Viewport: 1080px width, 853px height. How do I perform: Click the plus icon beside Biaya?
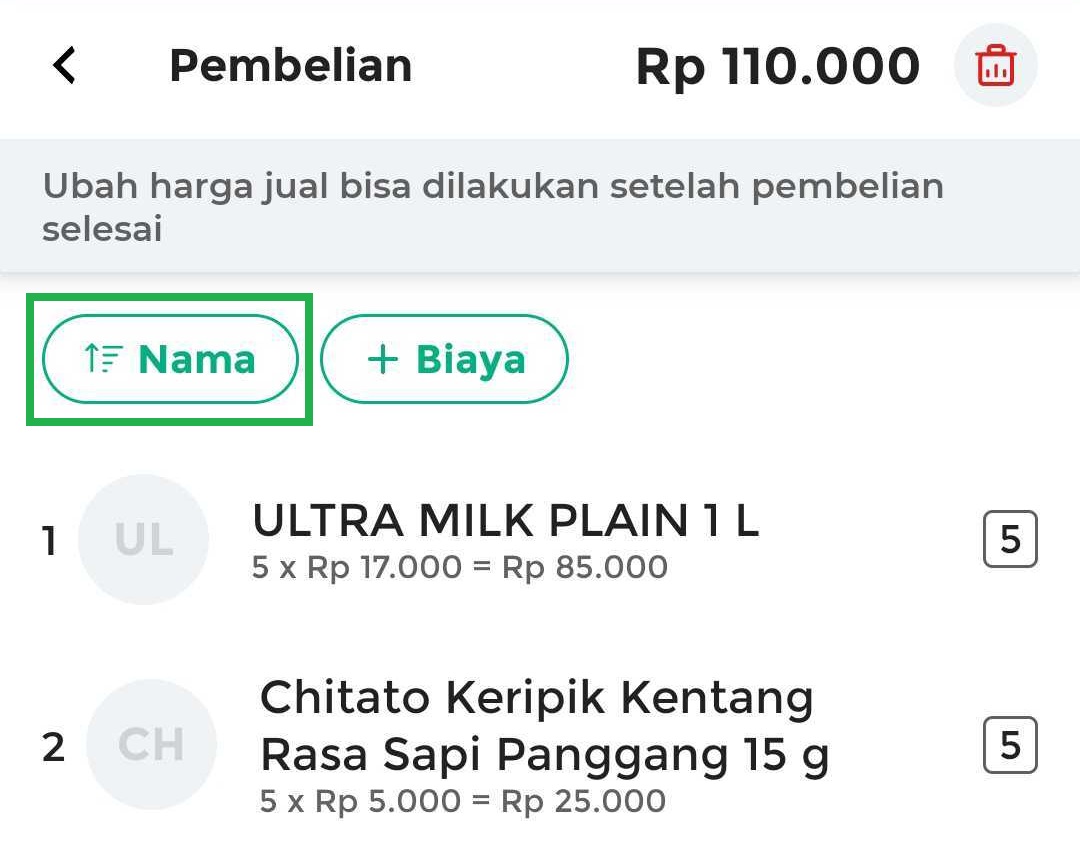pos(382,359)
